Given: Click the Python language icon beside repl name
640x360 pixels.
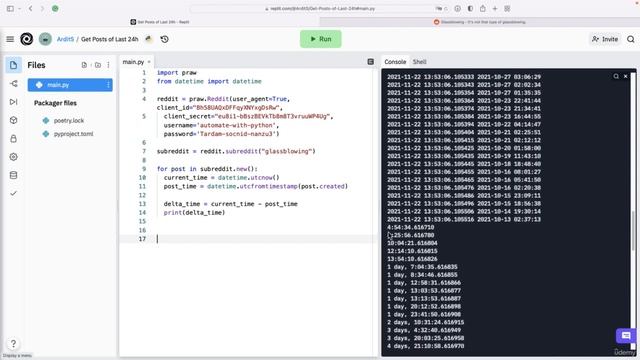Looking at the screenshot, I should pyautogui.click(x=149, y=39).
